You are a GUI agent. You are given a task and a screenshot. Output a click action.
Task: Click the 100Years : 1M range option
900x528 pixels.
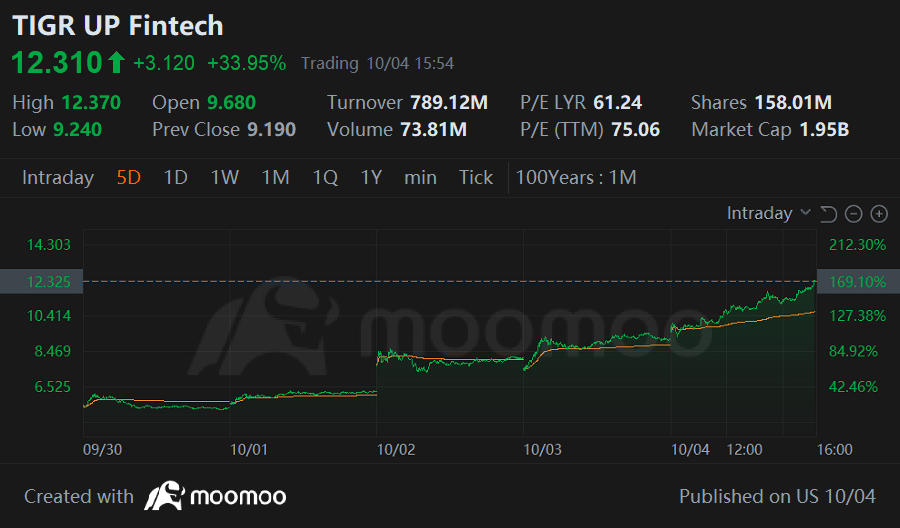(x=576, y=177)
